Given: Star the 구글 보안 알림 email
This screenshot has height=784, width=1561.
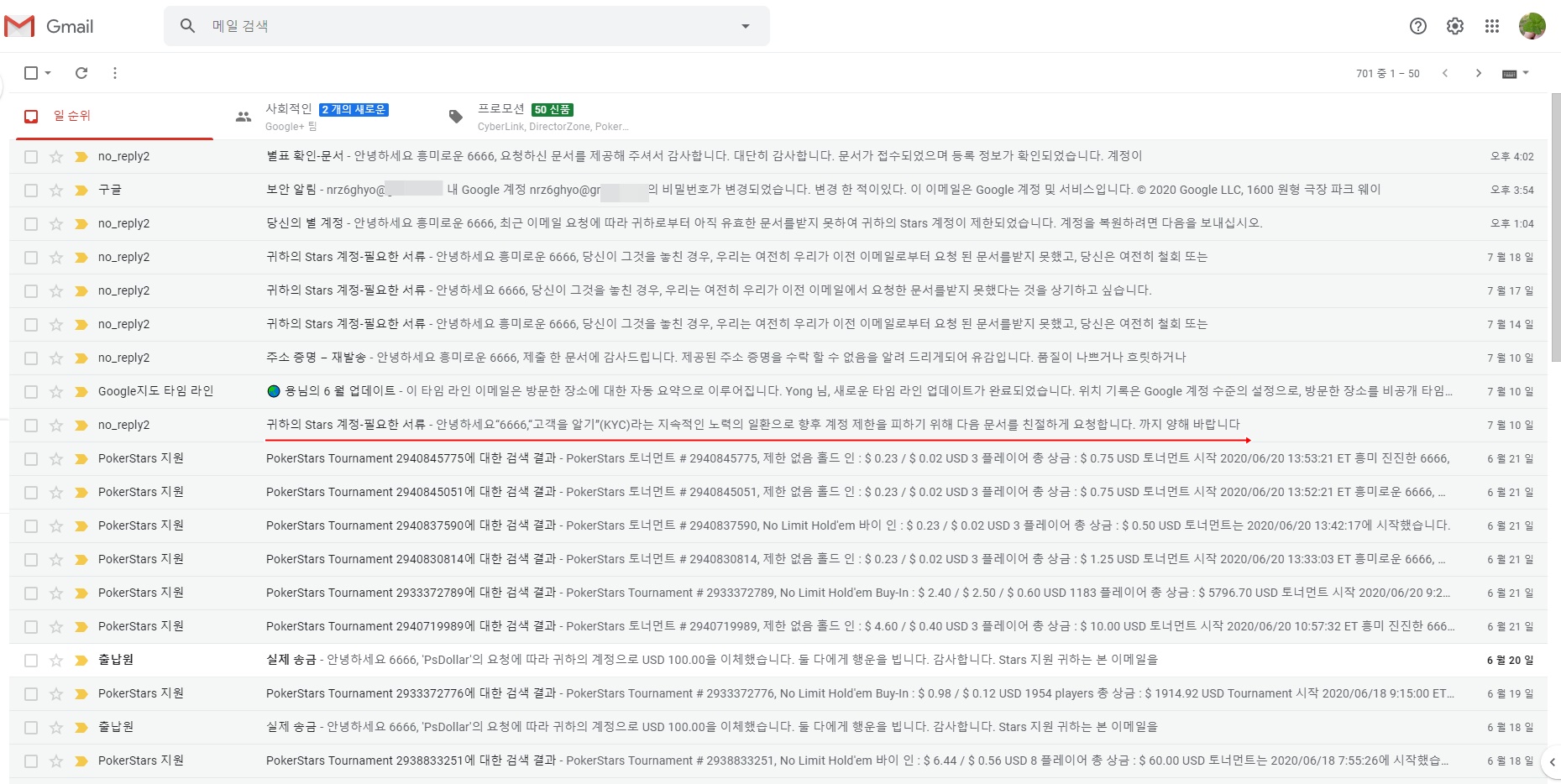Looking at the screenshot, I should (x=56, y=190).
